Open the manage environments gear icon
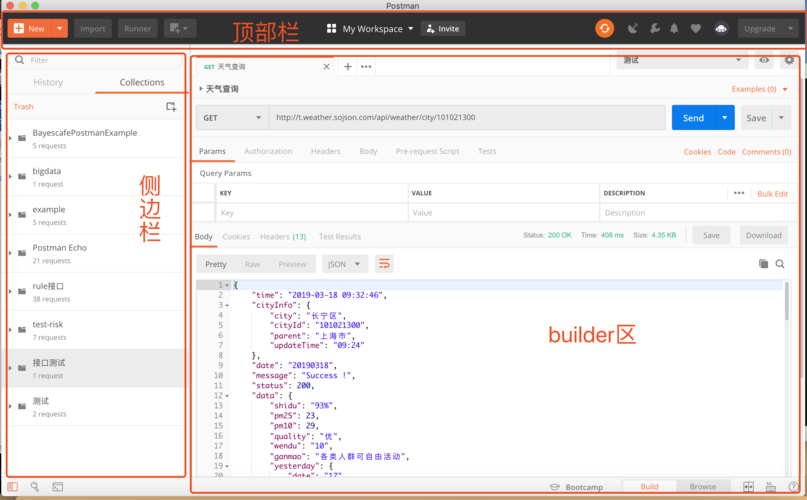The height and width of the screenshot is (500, 807). coord(789,61)
